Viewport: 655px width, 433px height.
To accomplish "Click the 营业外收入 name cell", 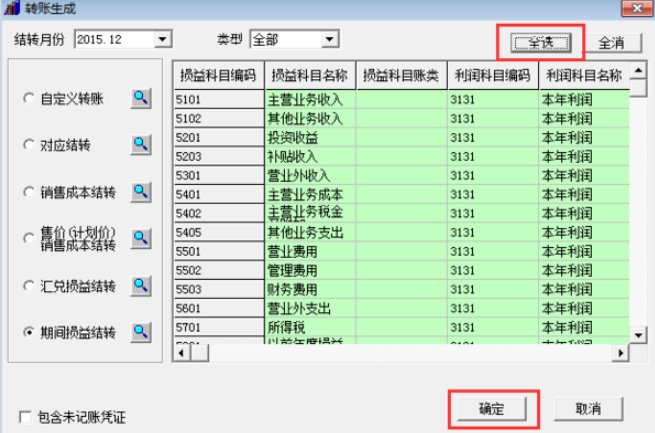I will 310,175.
